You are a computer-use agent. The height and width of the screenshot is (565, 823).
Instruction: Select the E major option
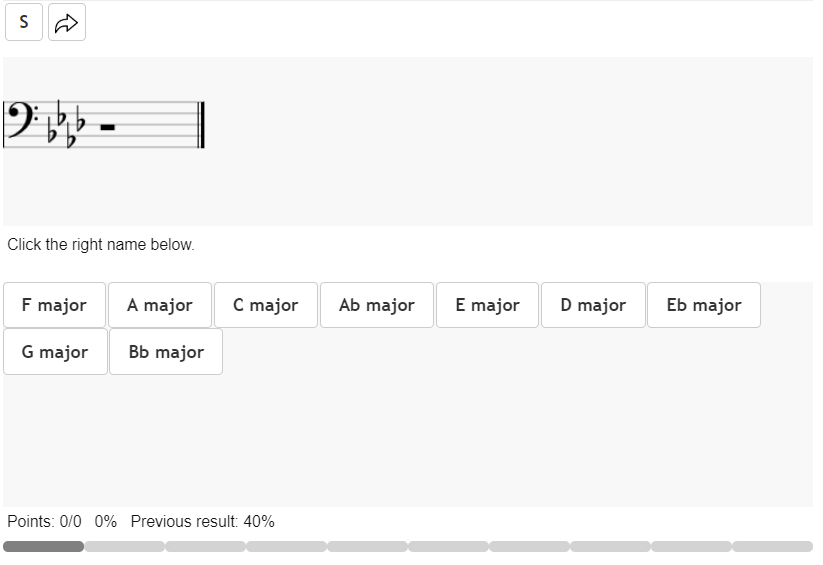[x=487, y=305]
